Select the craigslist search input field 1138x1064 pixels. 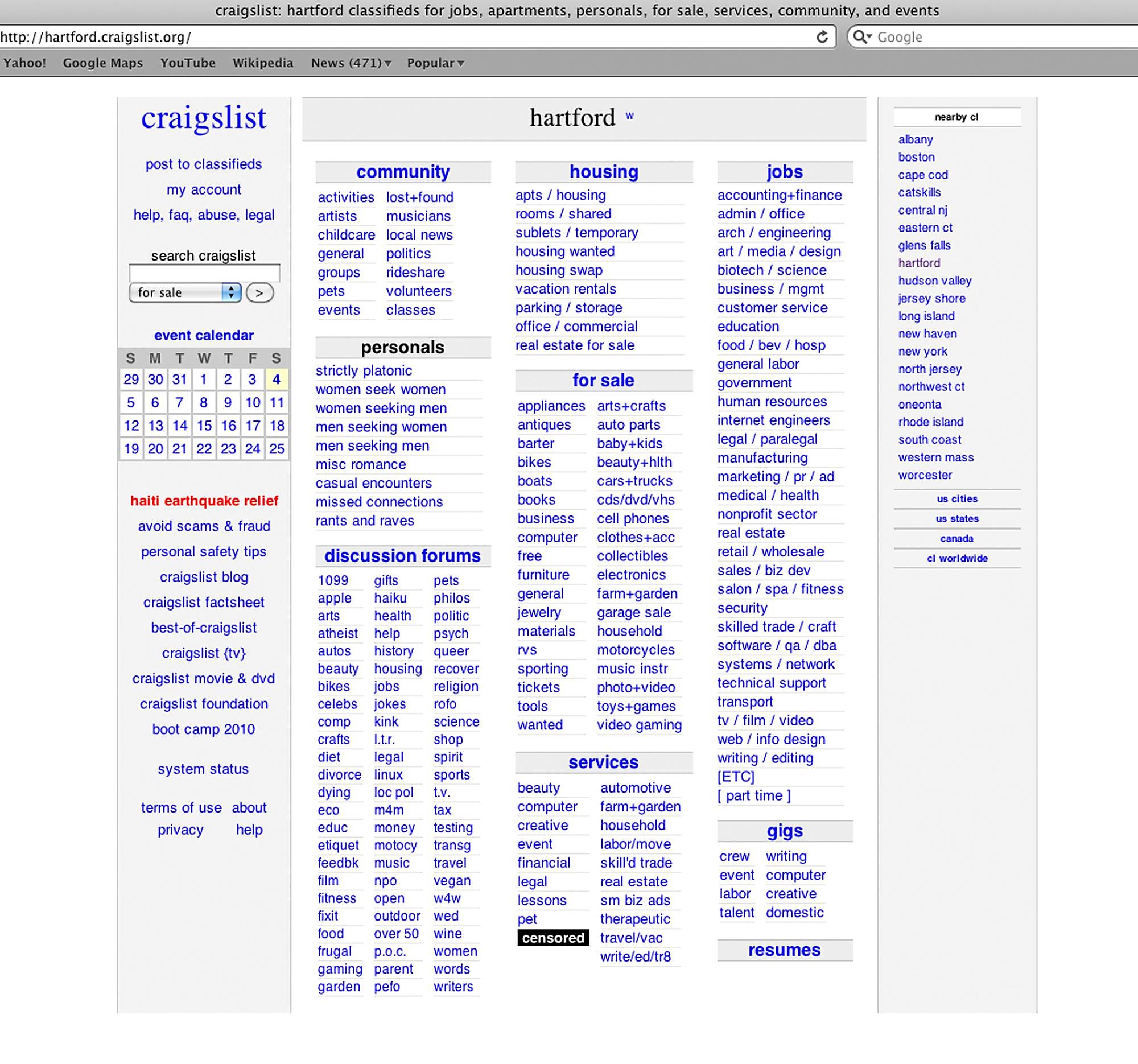pos(204,271)
